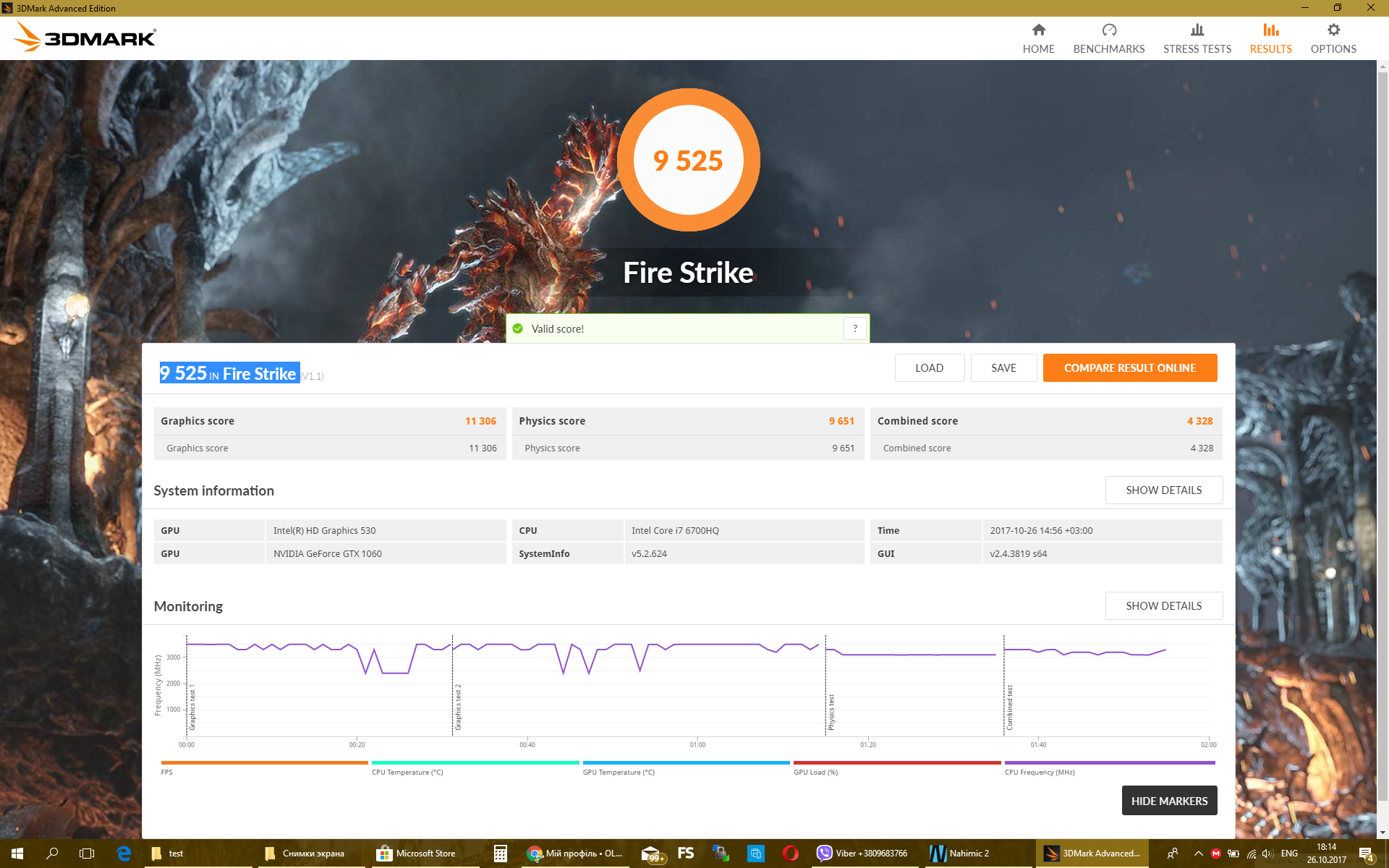Click the Graphics test 2 marker

pos(457,707)
